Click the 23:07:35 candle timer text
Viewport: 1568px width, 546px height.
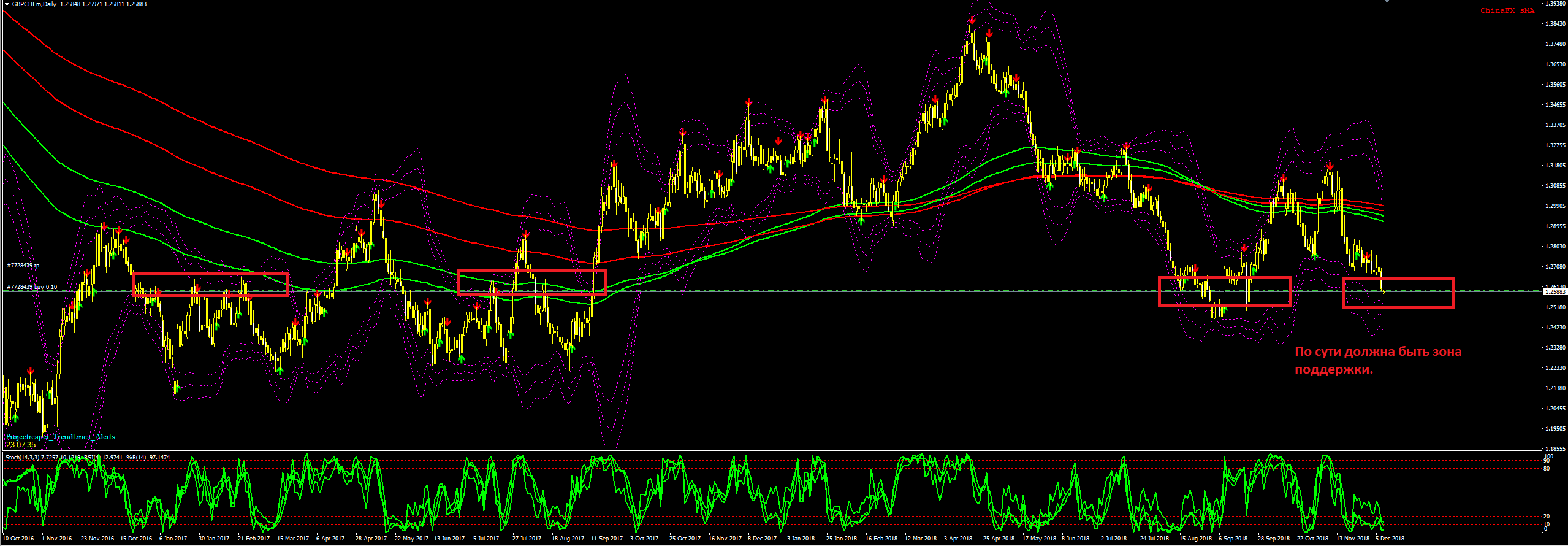tap(21, 445)
